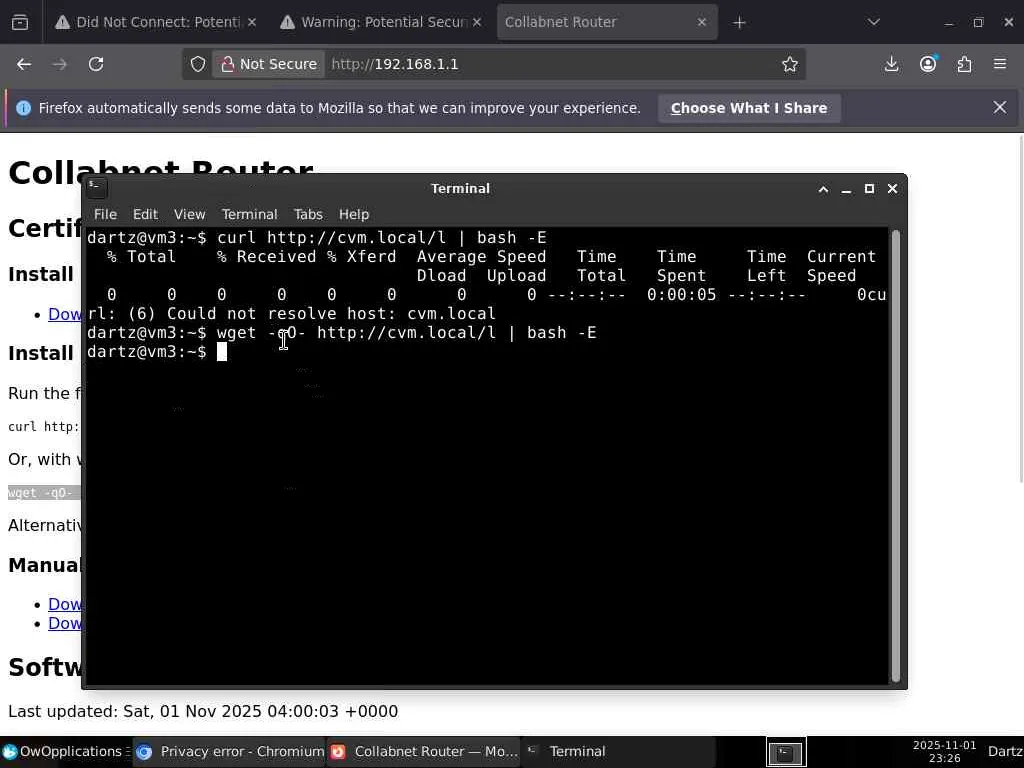Open the Firefox downloads panel
1024x768 pixels.
(x=891, y=64)
